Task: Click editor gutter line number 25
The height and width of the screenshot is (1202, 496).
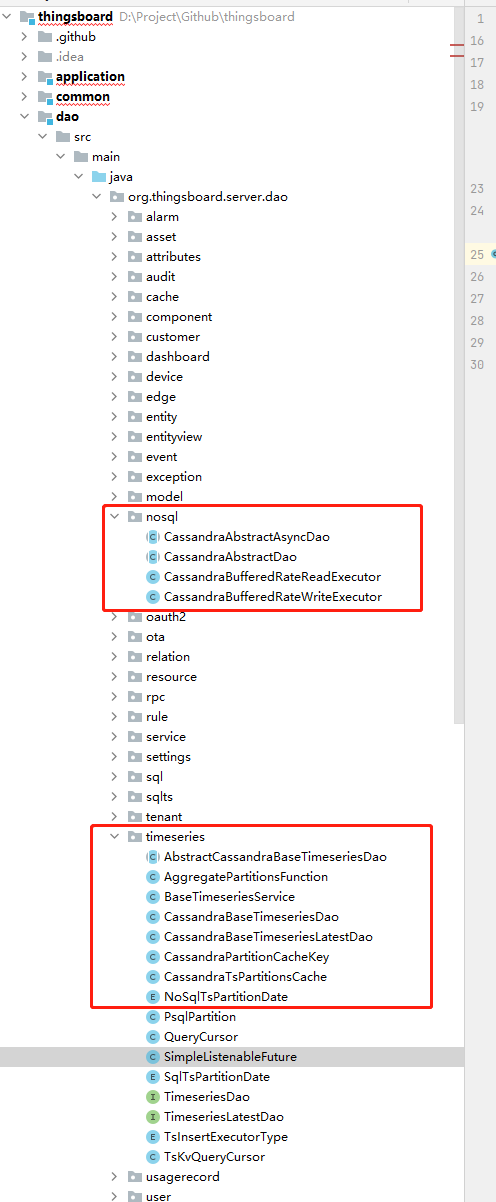Action: click(x=477, y=254)
